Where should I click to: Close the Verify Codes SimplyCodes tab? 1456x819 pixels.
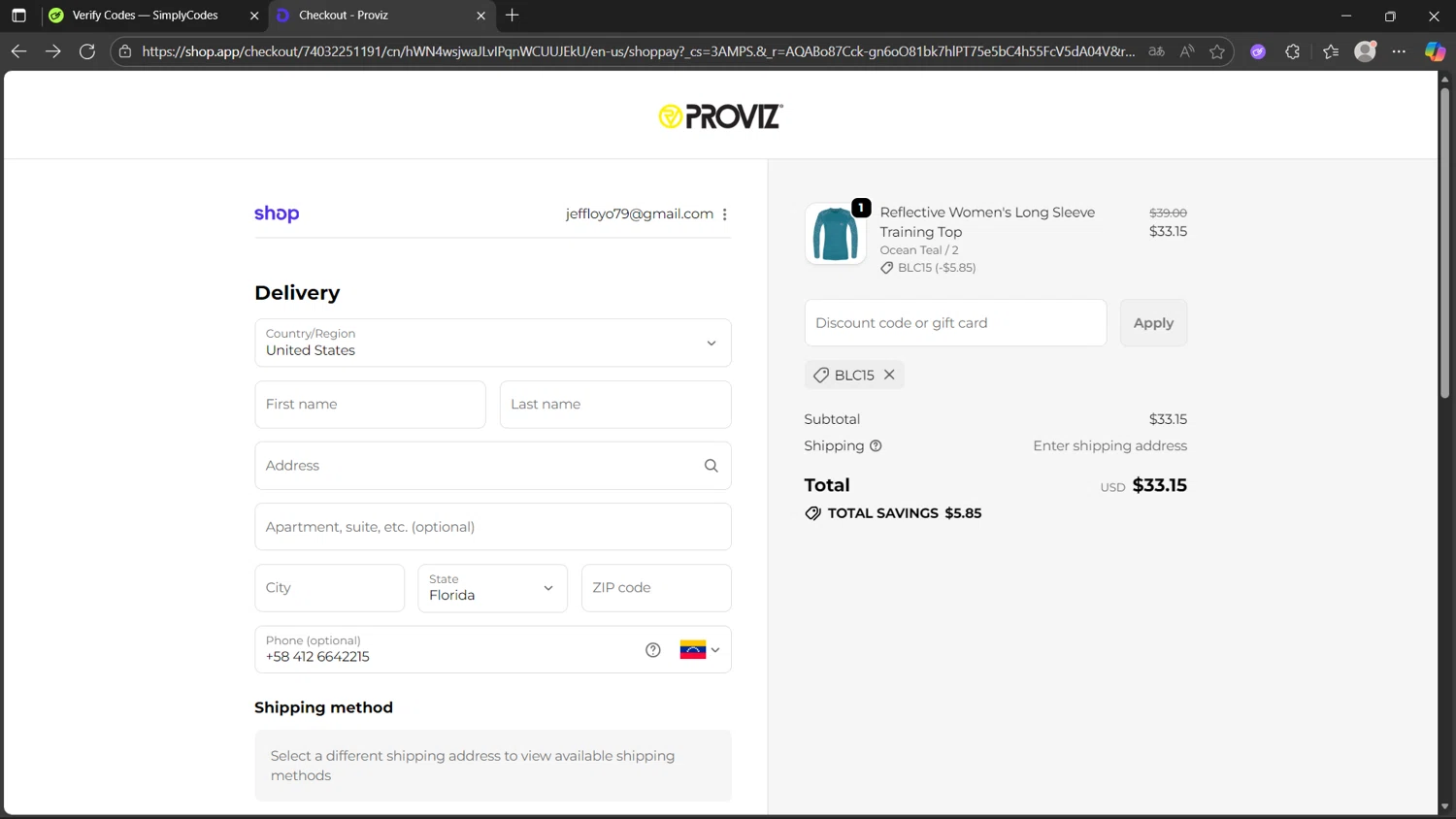(x=254, y=16)
